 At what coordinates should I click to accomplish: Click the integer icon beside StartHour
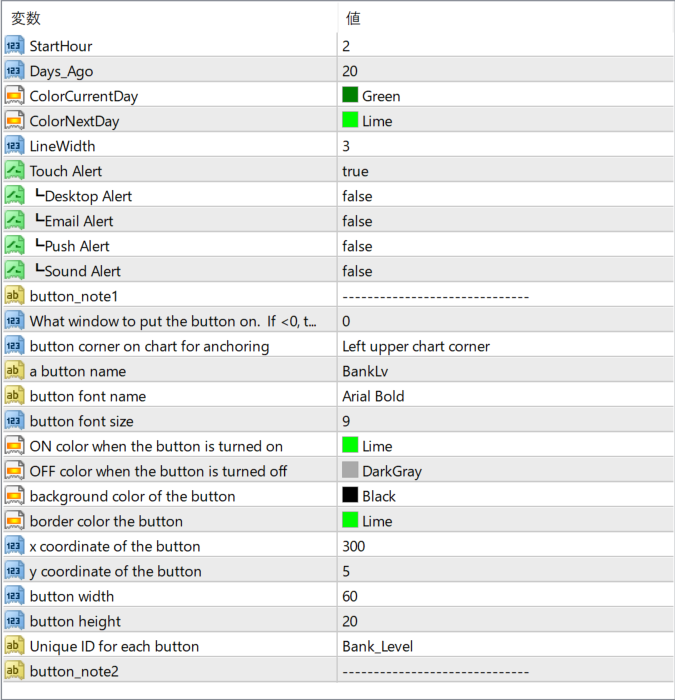(14, 46)
